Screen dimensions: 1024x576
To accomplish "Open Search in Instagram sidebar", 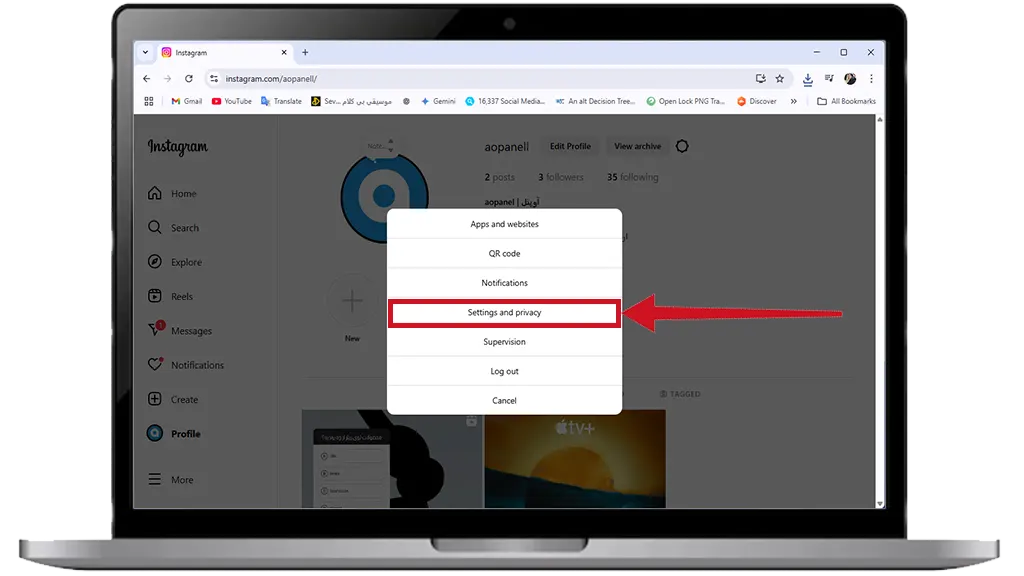I will click(x=173, y=227).
